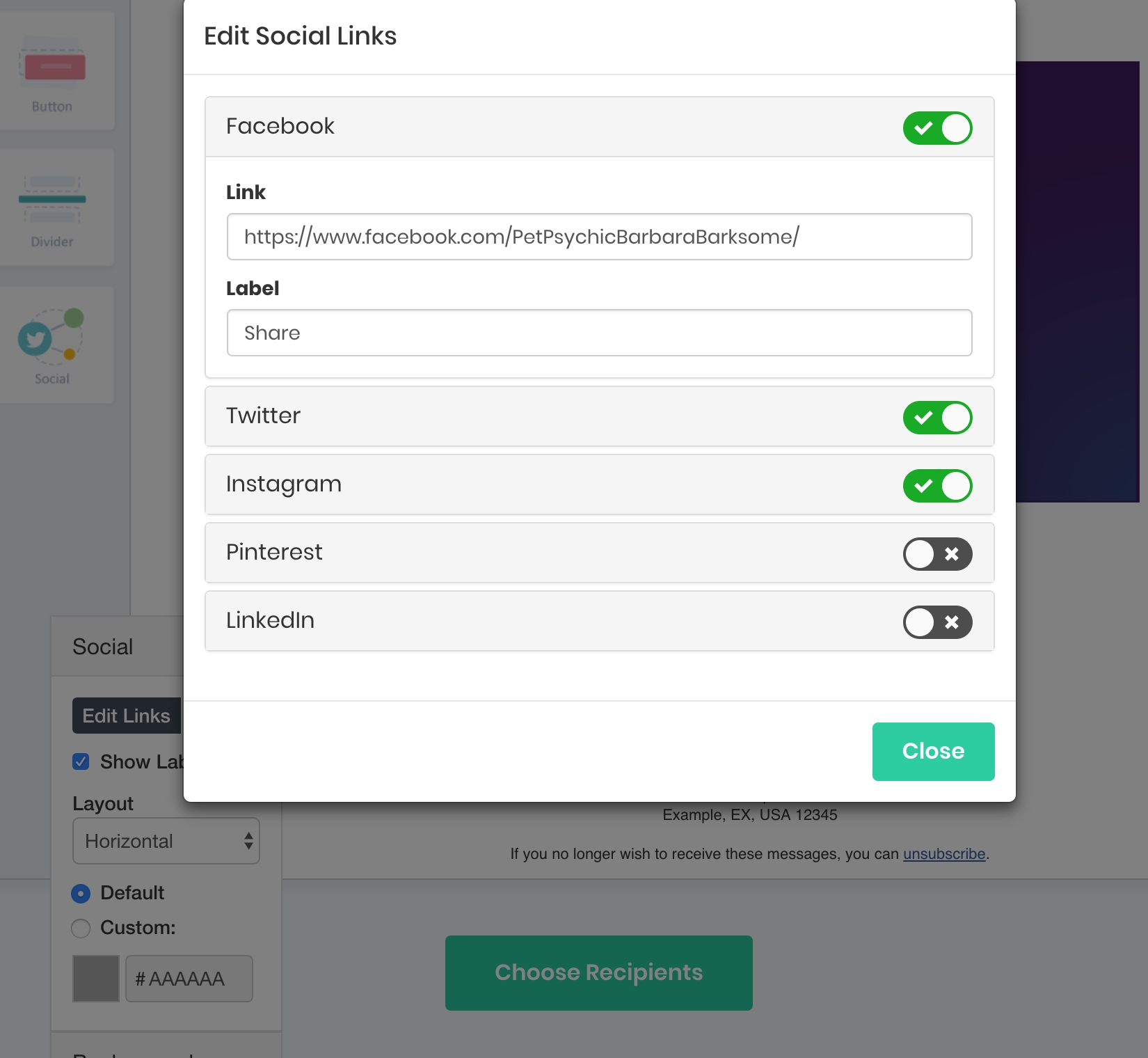Click the Button block icon in sidebar

click(x=55, y=68)
